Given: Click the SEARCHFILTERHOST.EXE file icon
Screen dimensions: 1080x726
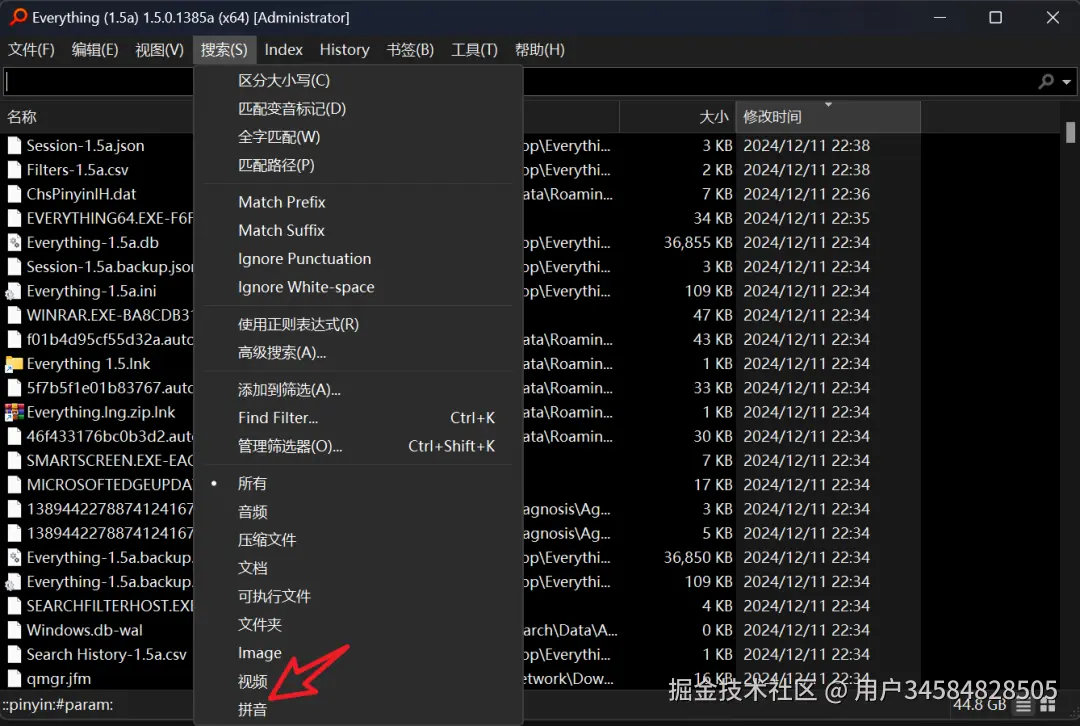Looking at the screenshot, I should [x=14, y=606].
